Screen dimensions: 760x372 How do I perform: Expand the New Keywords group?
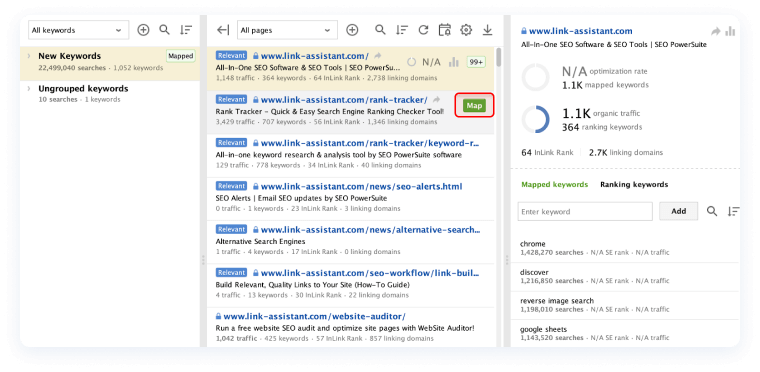click(29, 56)
